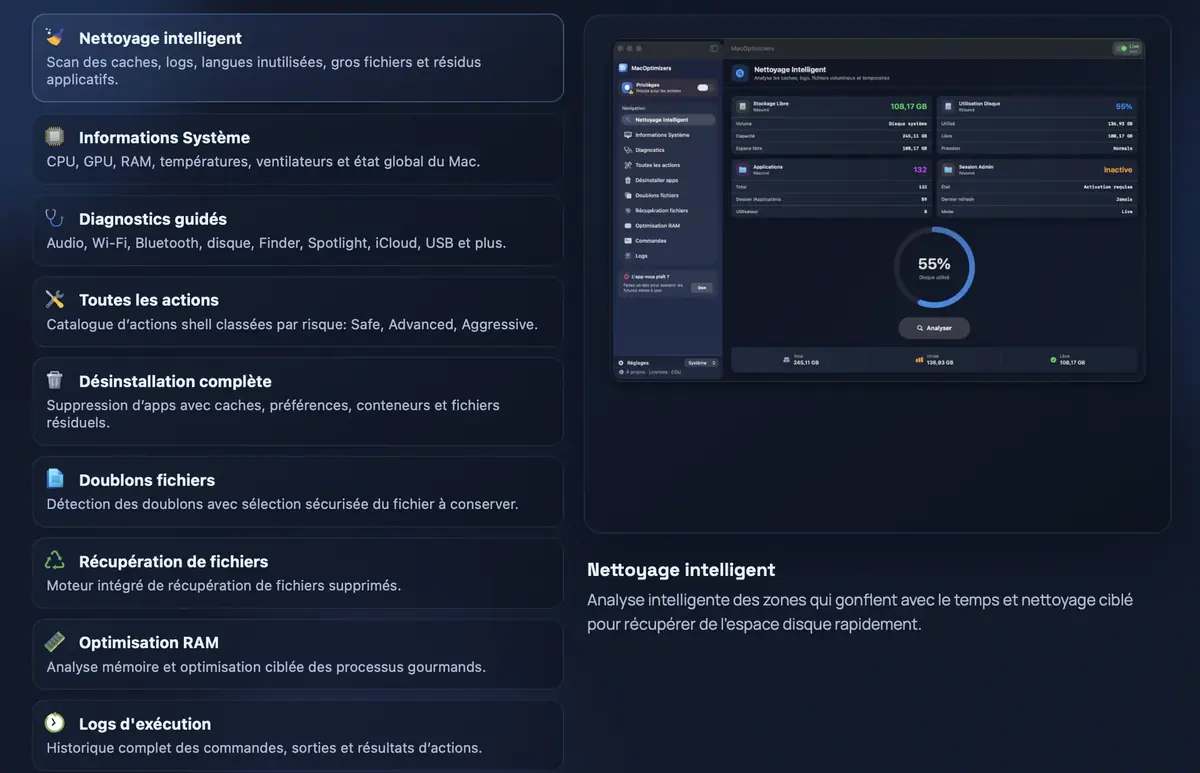Click the trash icon on Désinstallation complète card
Image resolution: width=1200 pixels, height=773 pixels.
point(55,380)
